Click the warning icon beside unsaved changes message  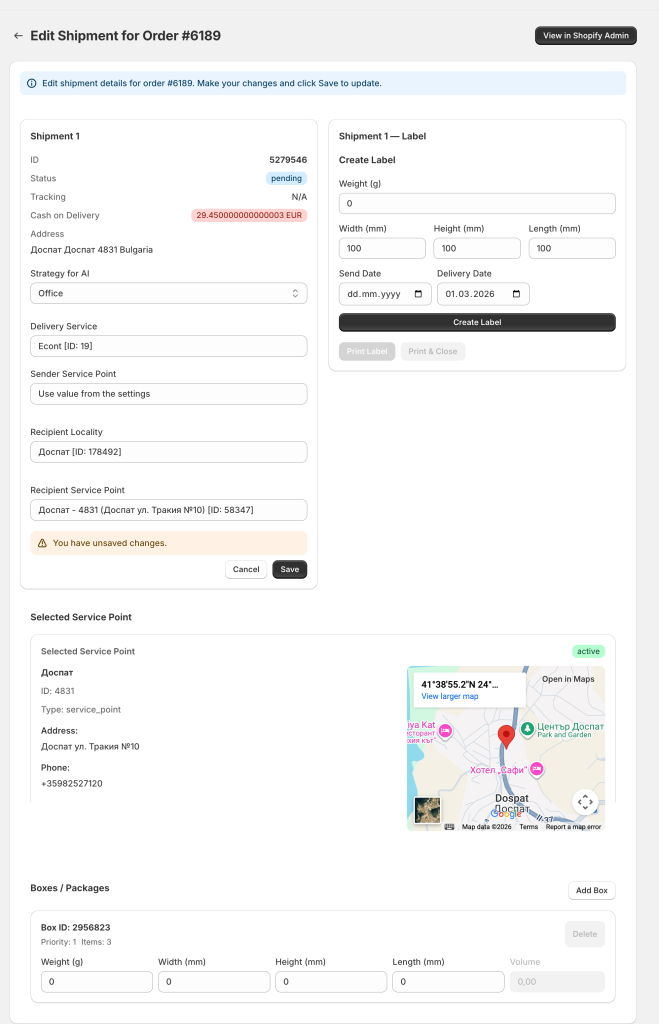pyautogui.click(x=41, y=541)
